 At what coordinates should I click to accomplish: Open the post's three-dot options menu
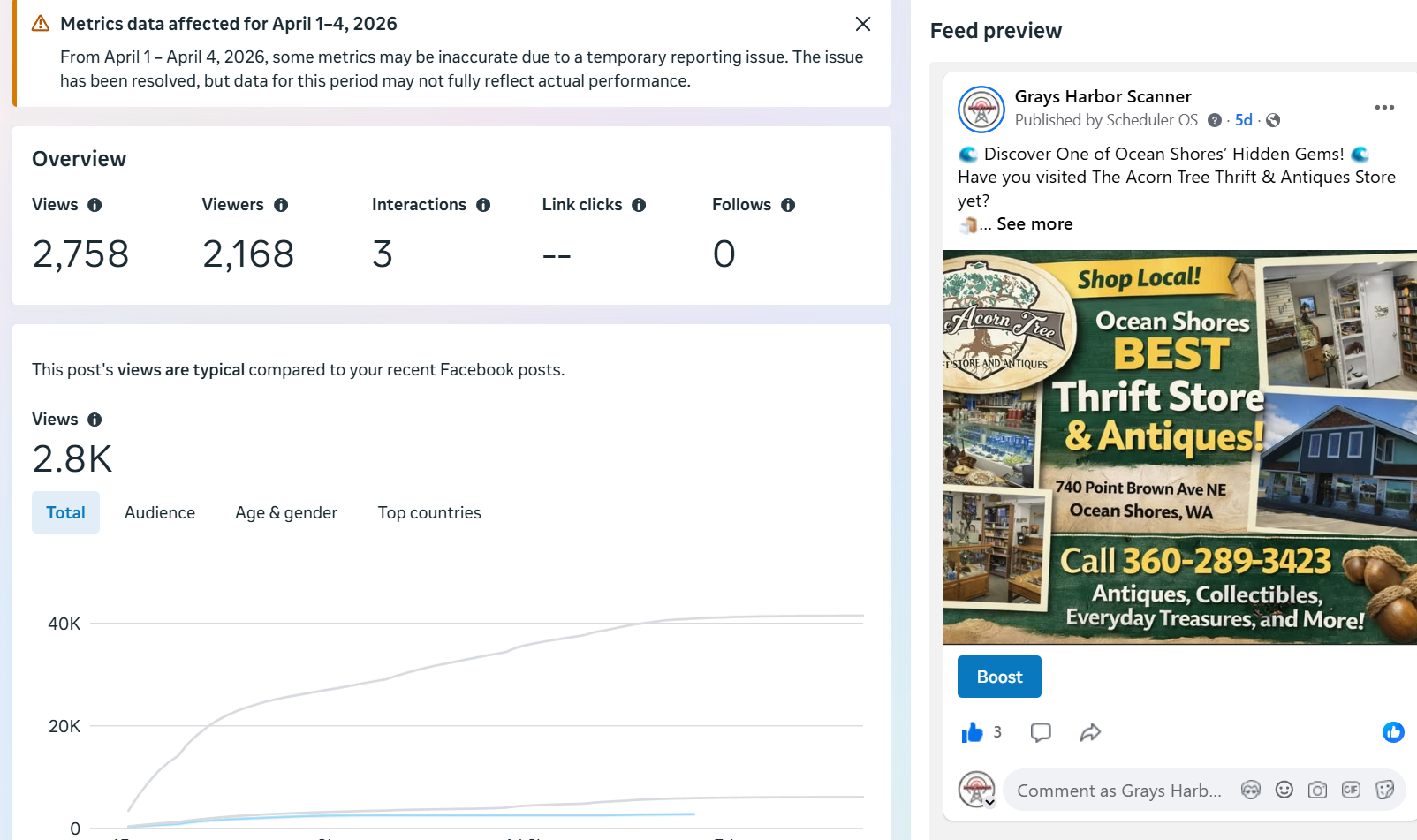click(x=1384, y=108)
